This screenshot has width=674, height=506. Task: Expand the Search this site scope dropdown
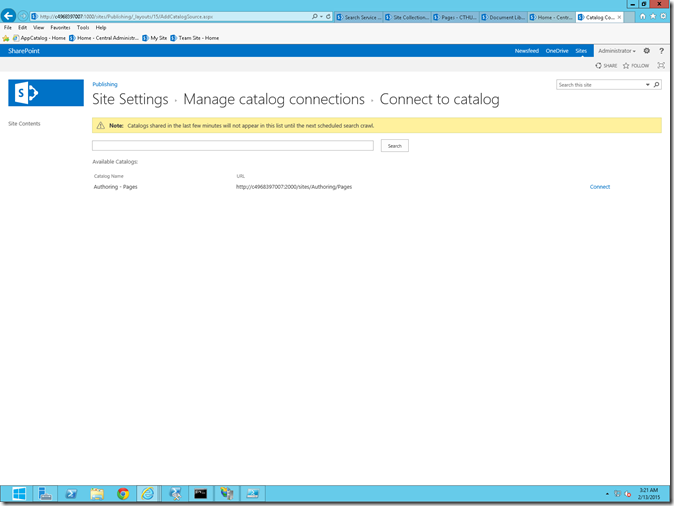(647, 85)
